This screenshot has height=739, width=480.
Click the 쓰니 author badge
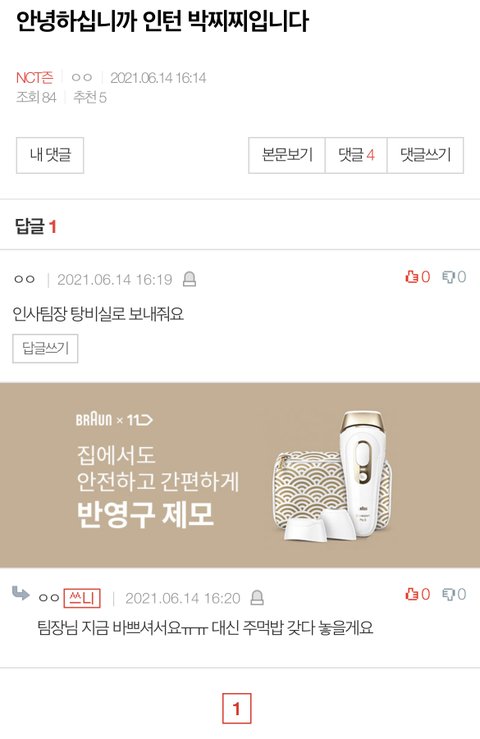click(x=82, y=598)
